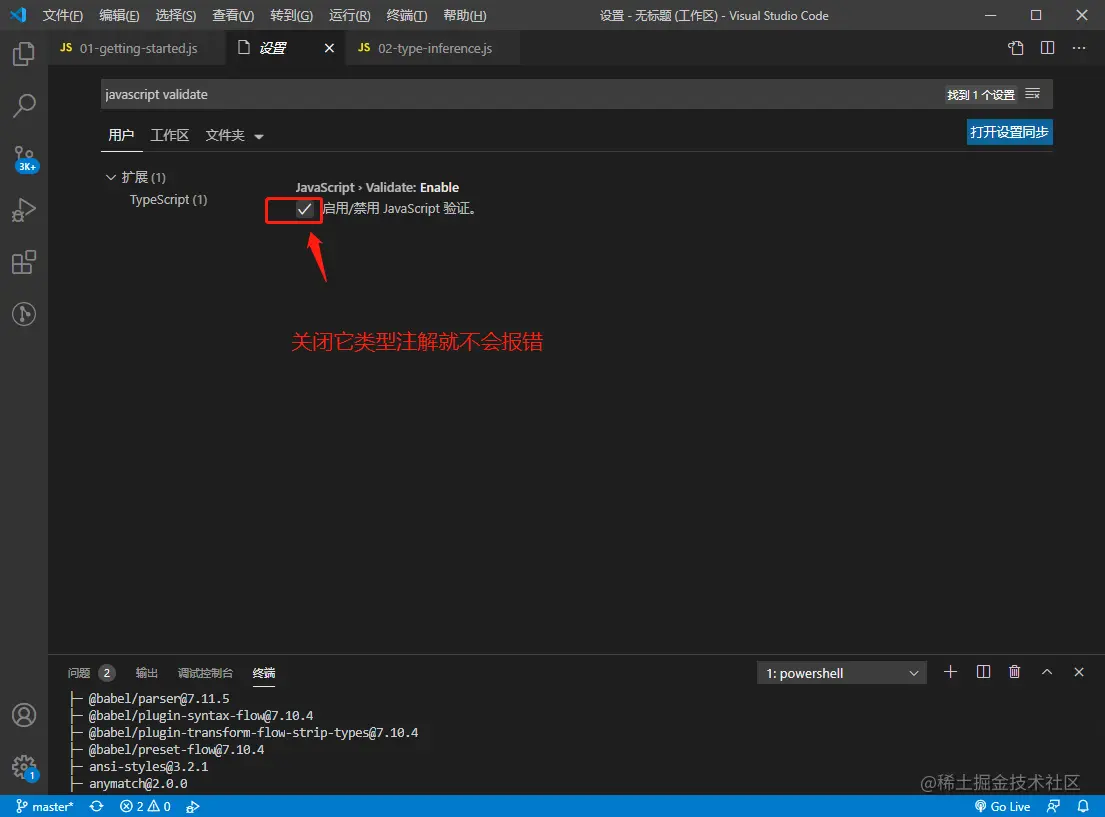Switch to 01-getting-started.js tab
The image size is (1105, 817).
(x=137, y=48)
